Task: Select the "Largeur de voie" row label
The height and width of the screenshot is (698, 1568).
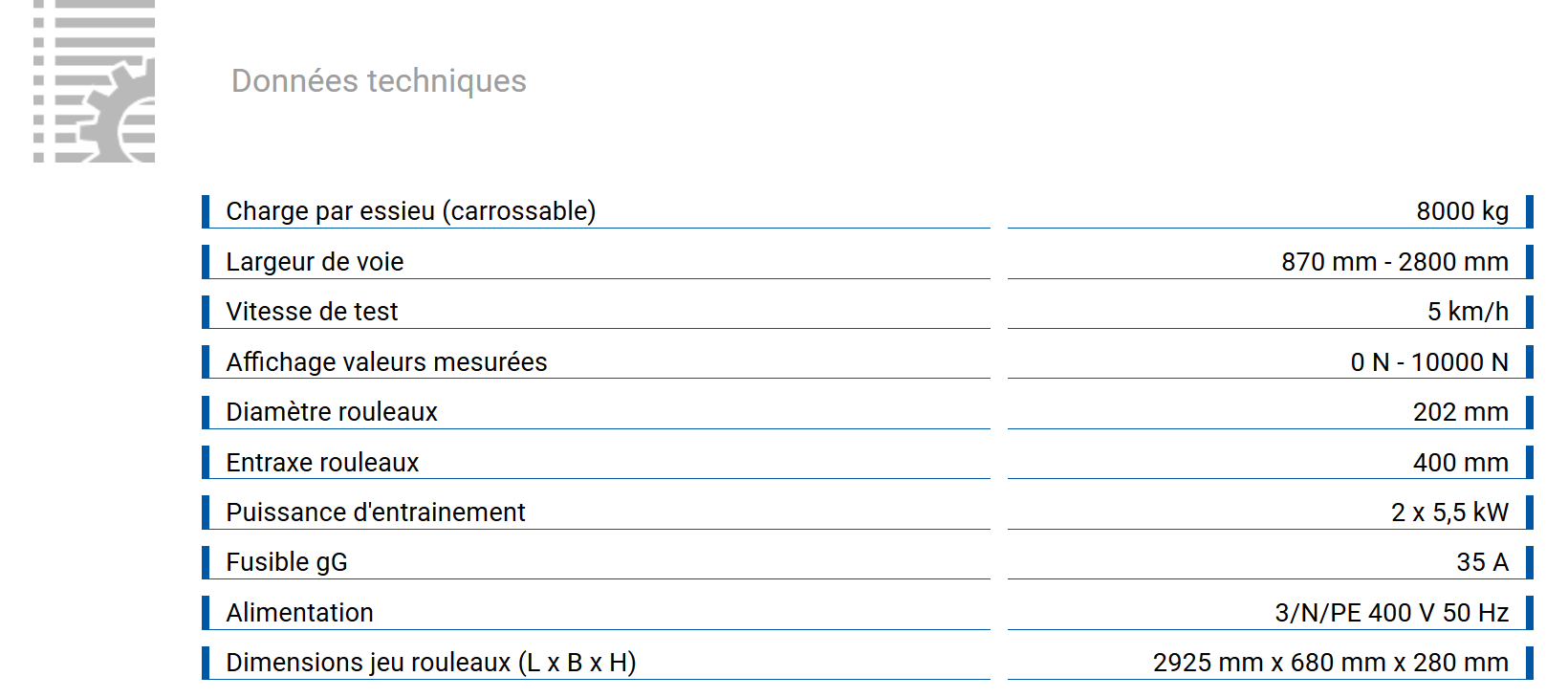Action: [x=315, y=262]
